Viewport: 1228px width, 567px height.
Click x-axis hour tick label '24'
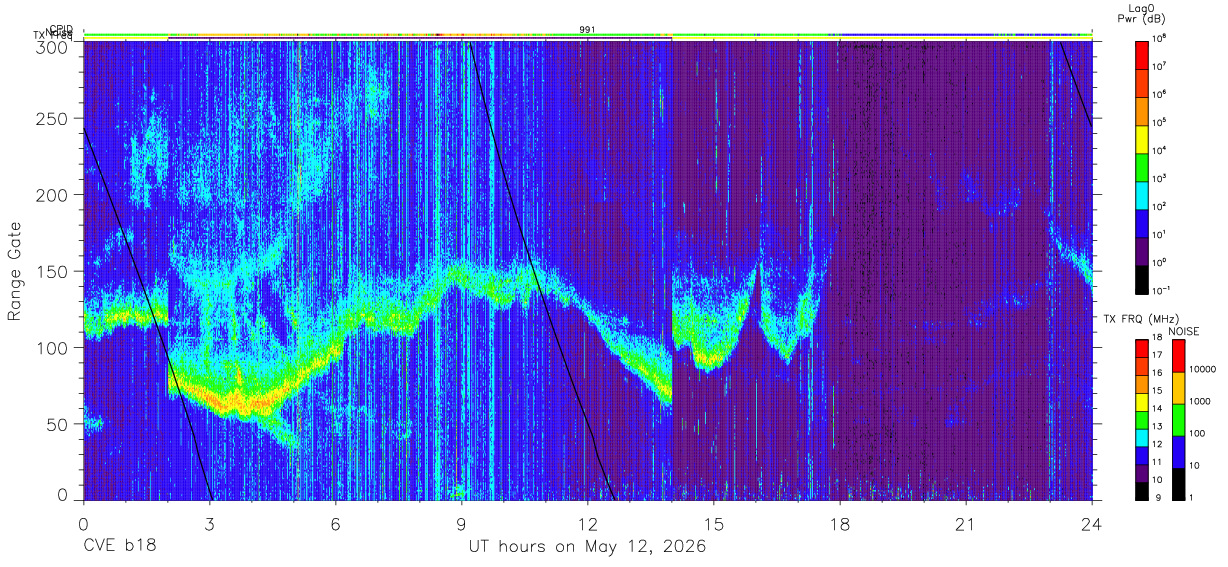coord(1091,525)
